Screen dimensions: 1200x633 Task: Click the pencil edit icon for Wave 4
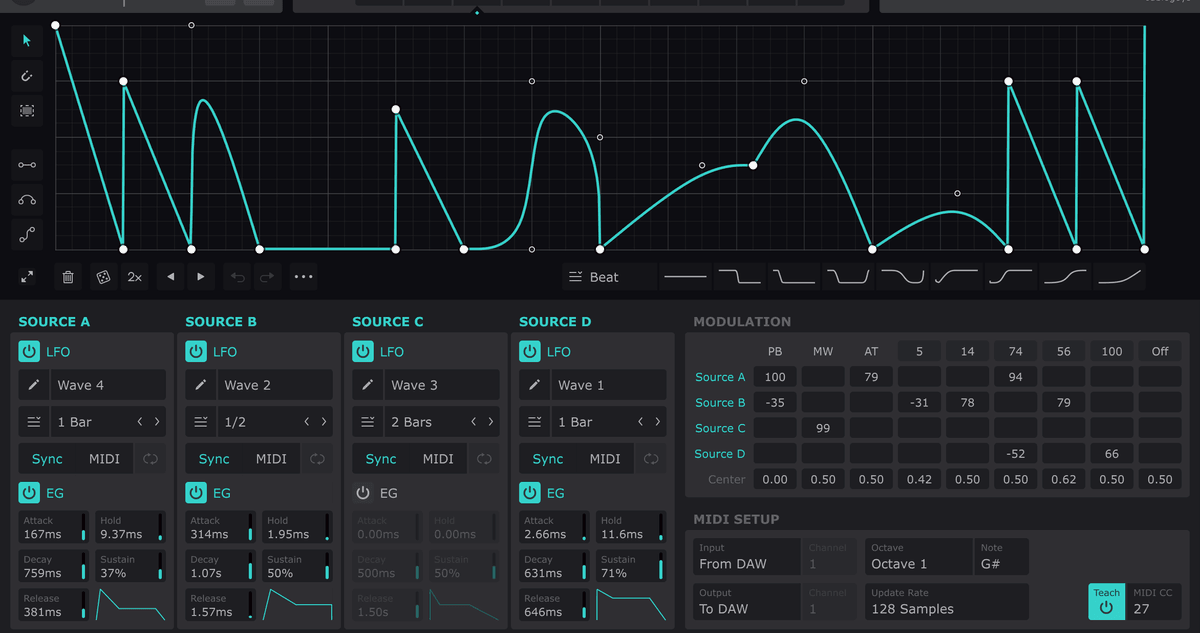(x=34, y=385)
